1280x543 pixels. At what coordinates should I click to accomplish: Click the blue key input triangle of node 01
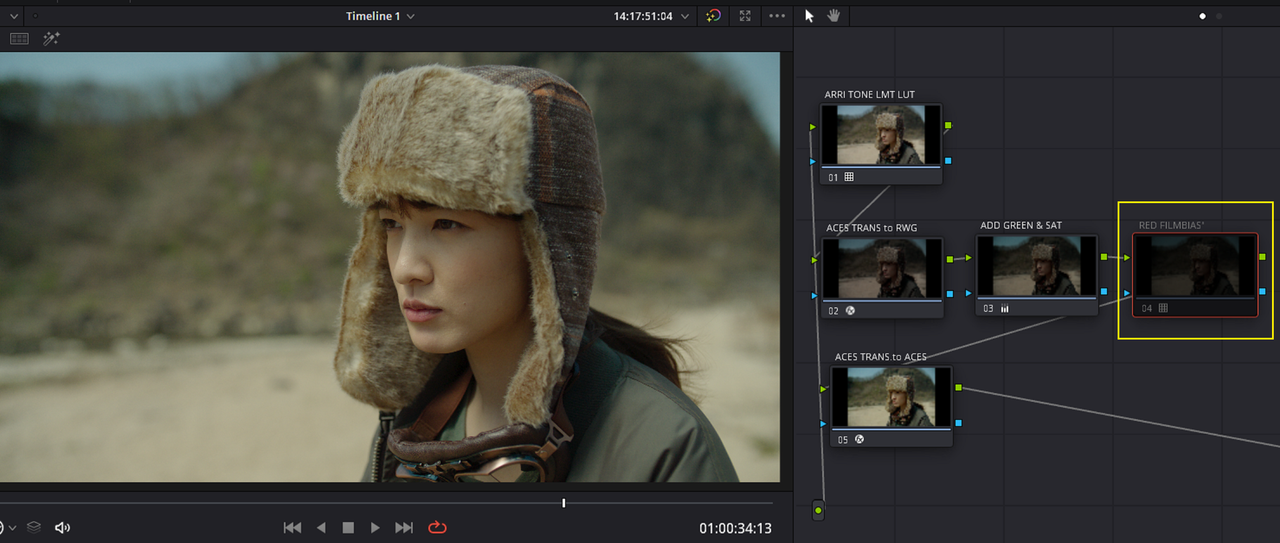pos(813,161)
